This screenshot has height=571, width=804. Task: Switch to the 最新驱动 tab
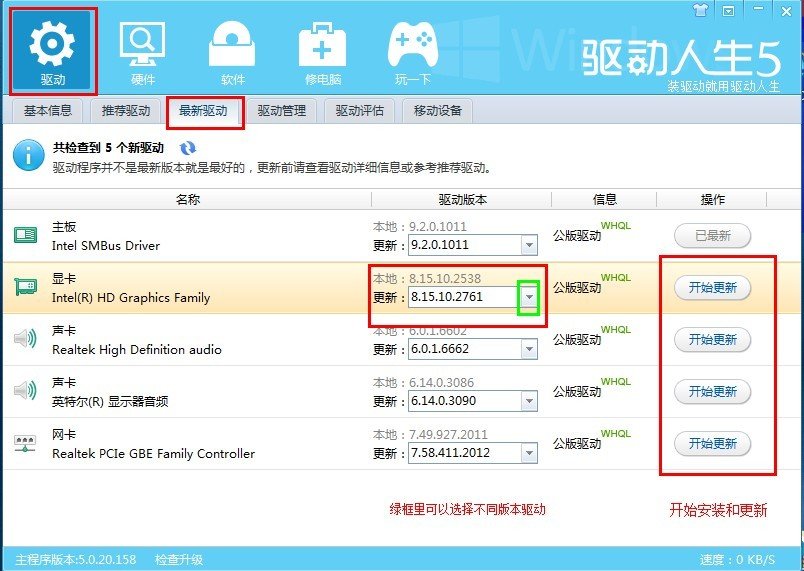click(x=203, y=111)
